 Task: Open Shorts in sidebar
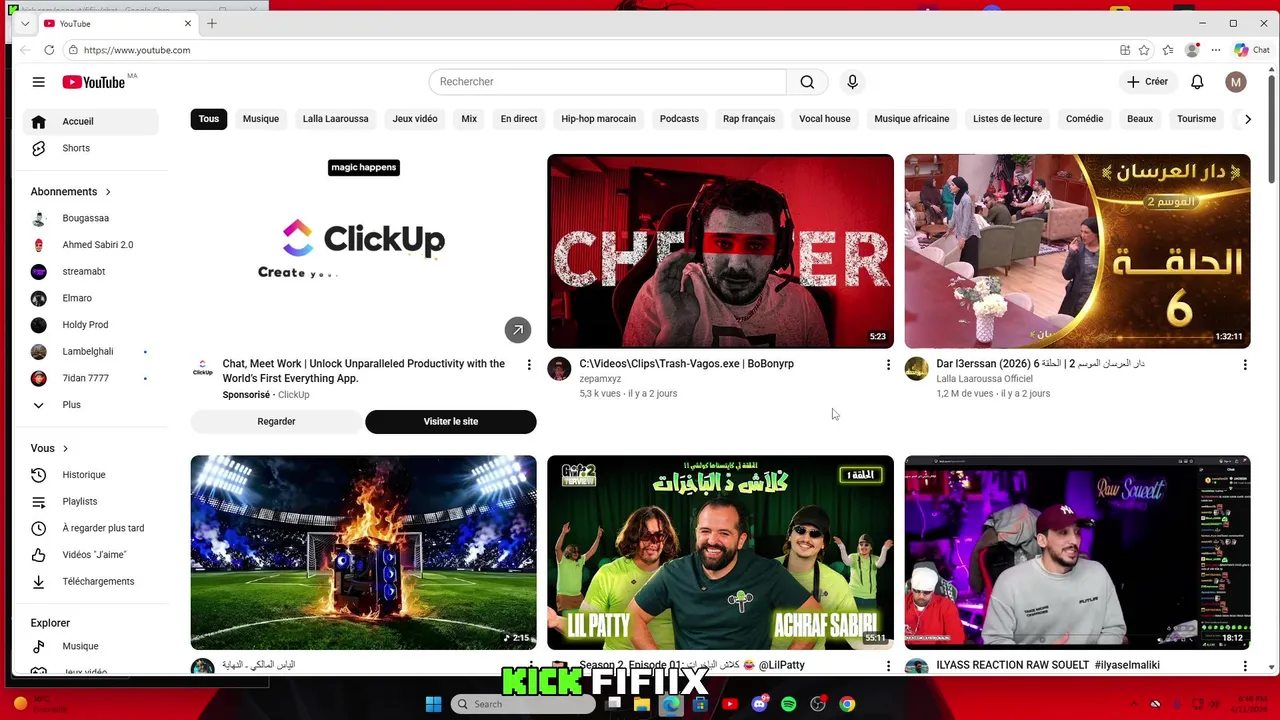(x=90, y=148)
